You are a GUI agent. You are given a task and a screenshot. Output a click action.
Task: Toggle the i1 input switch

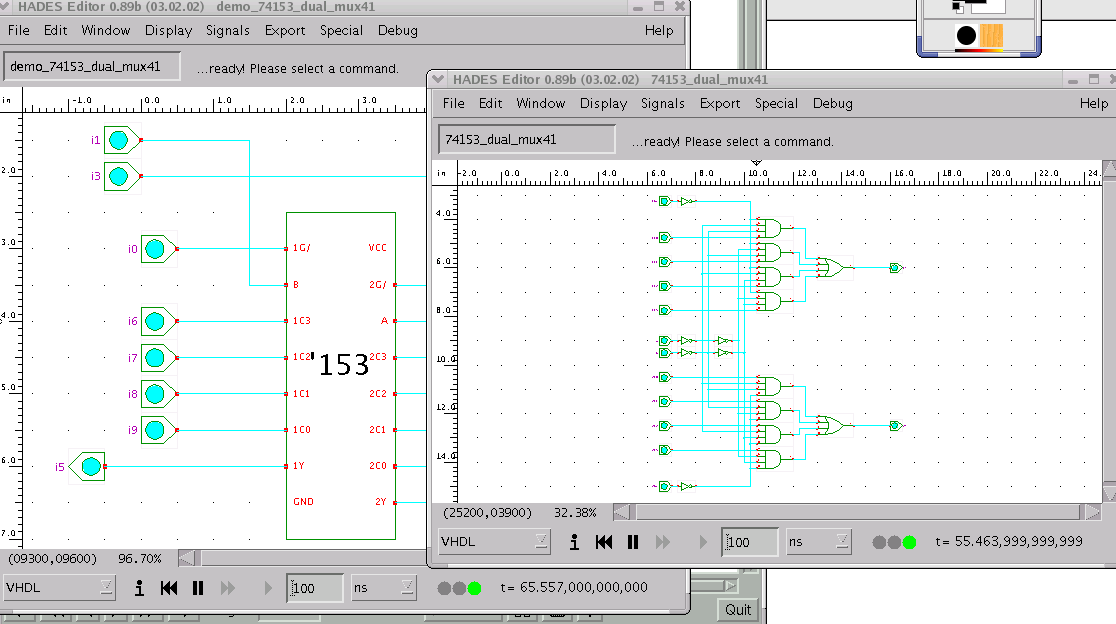coord(119,140)
